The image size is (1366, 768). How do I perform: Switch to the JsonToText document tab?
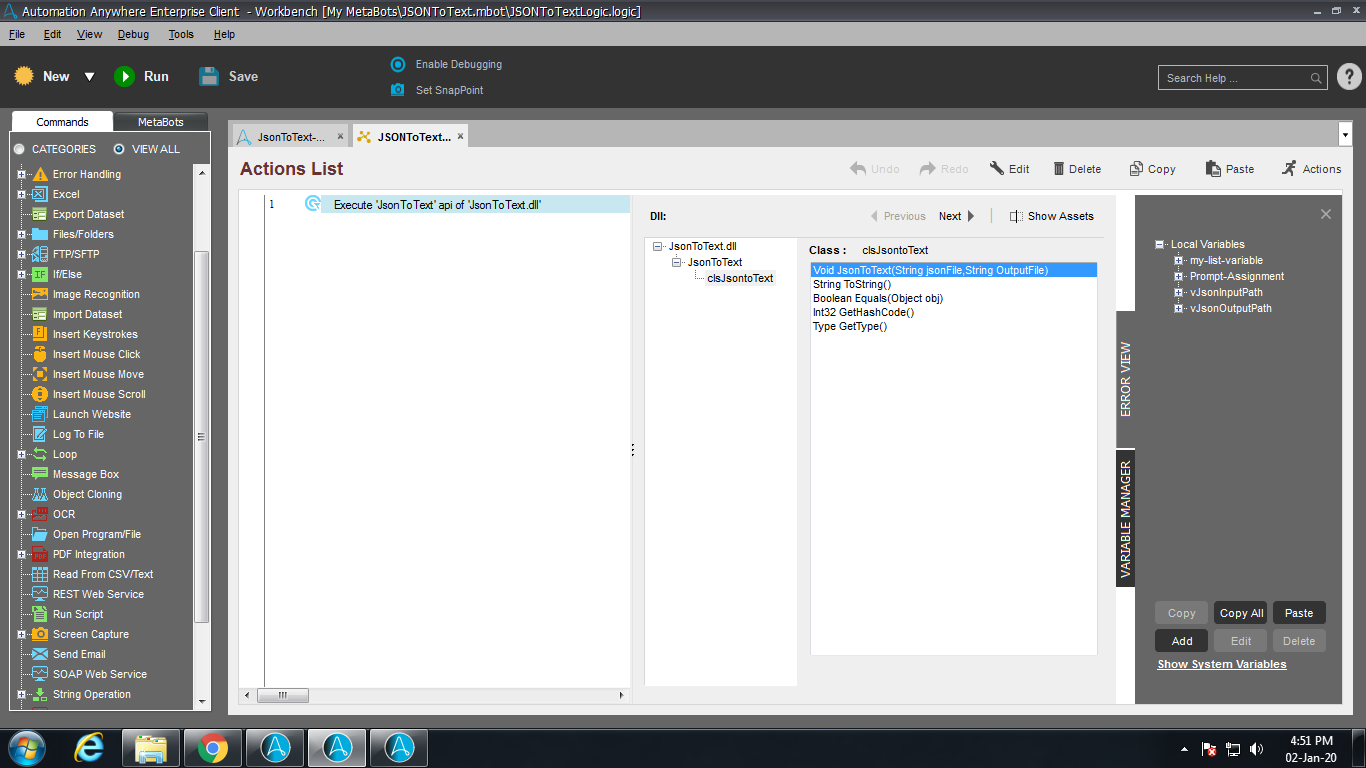tap(289, 137)
